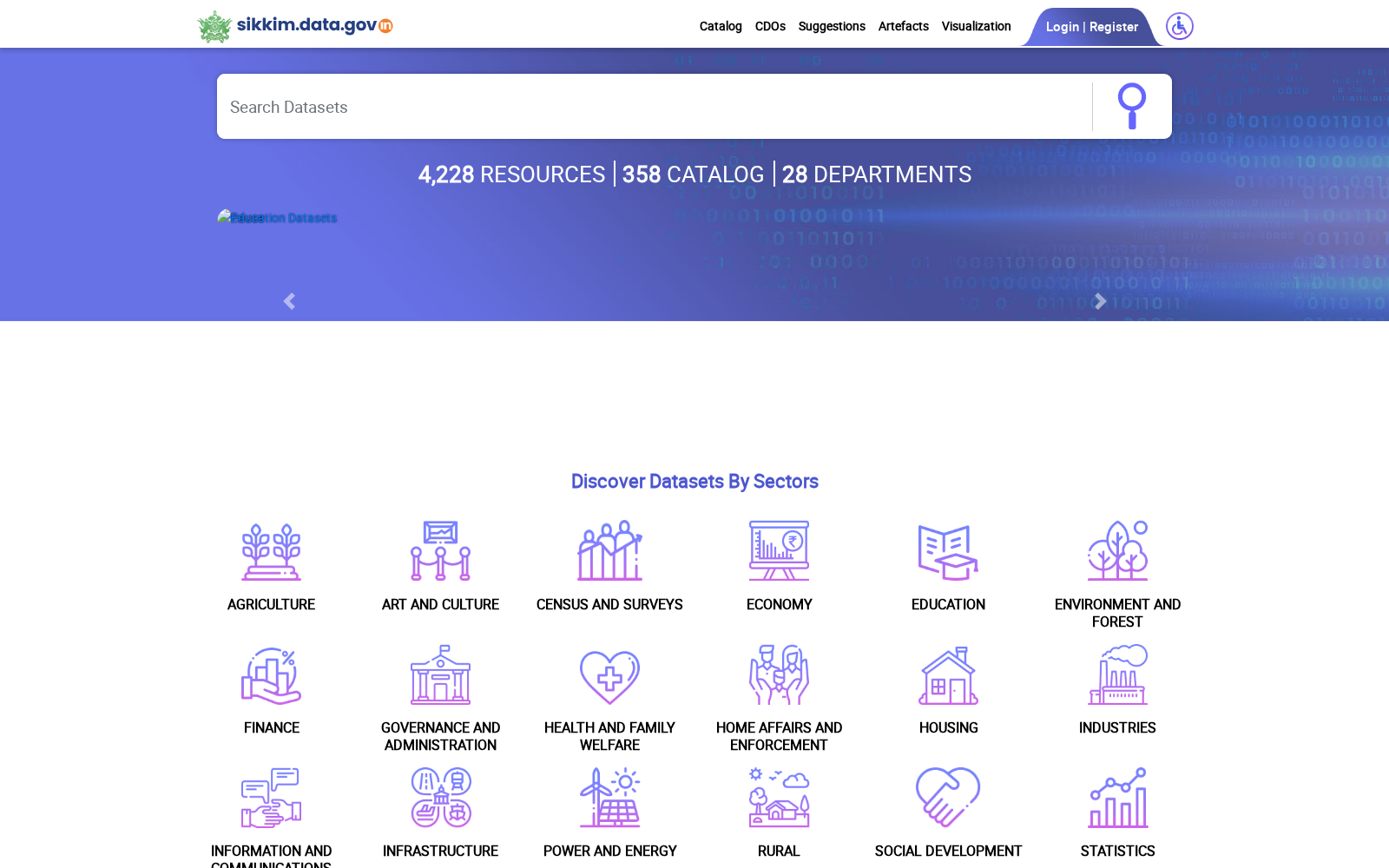Open the Agriculture sector icon
1389x868 pixels.
tap(271, 551)
